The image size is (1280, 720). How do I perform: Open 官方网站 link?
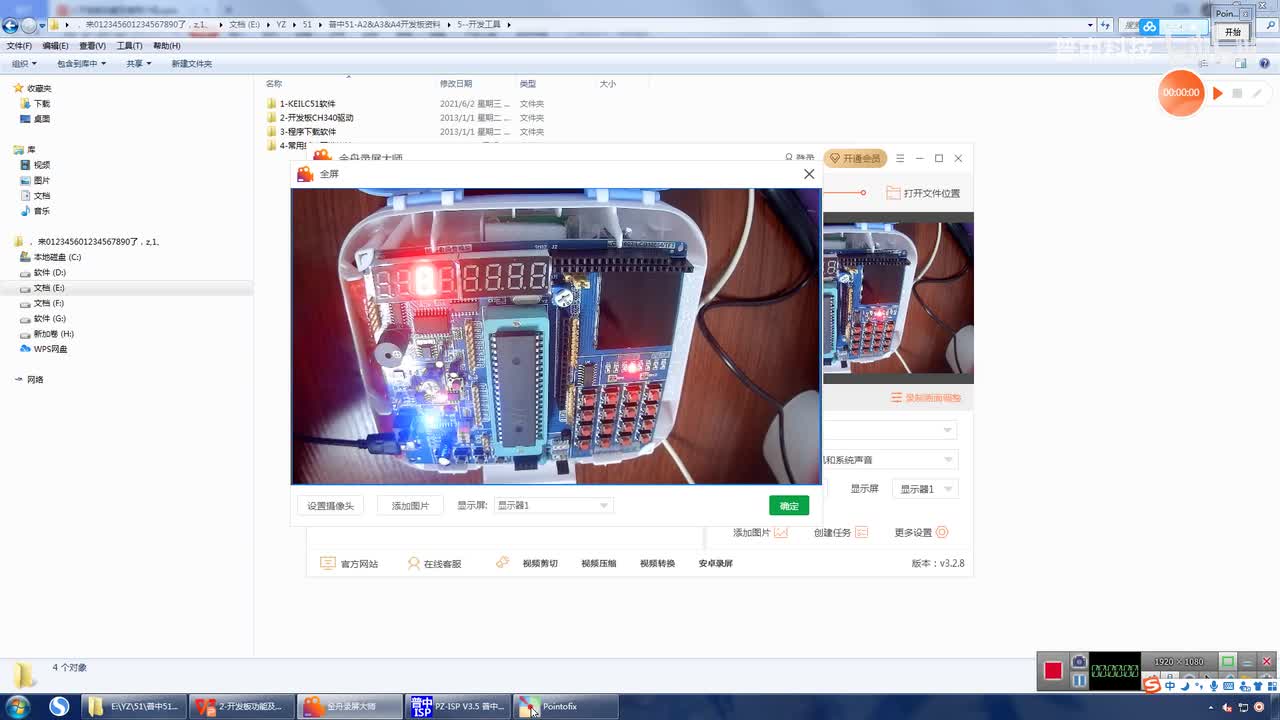point(349,564)
